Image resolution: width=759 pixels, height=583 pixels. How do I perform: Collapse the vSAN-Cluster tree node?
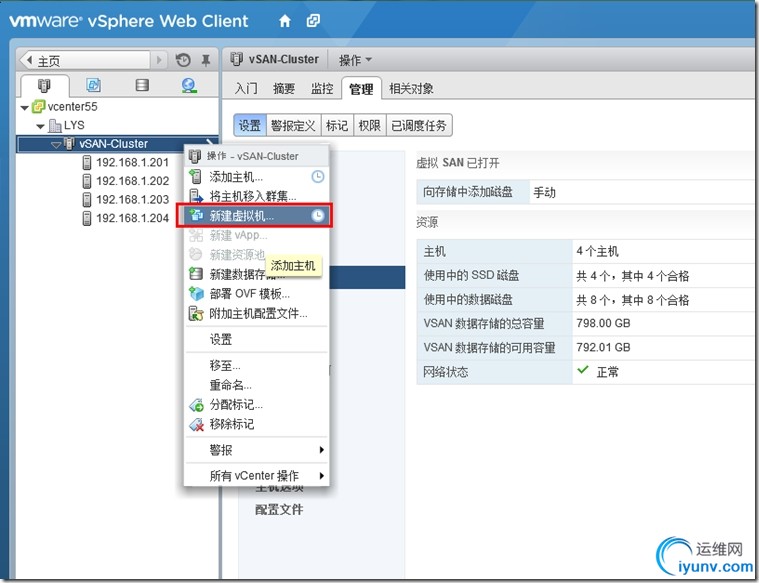(56, 144)
